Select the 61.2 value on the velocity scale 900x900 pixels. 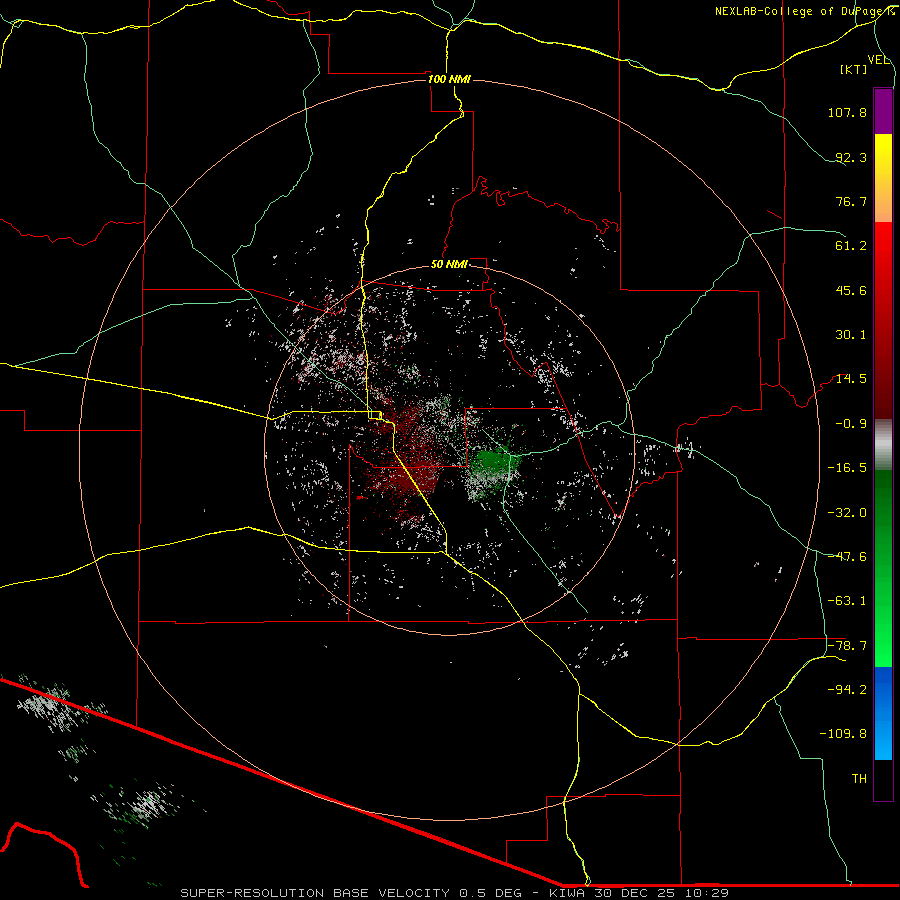point(851,246)
